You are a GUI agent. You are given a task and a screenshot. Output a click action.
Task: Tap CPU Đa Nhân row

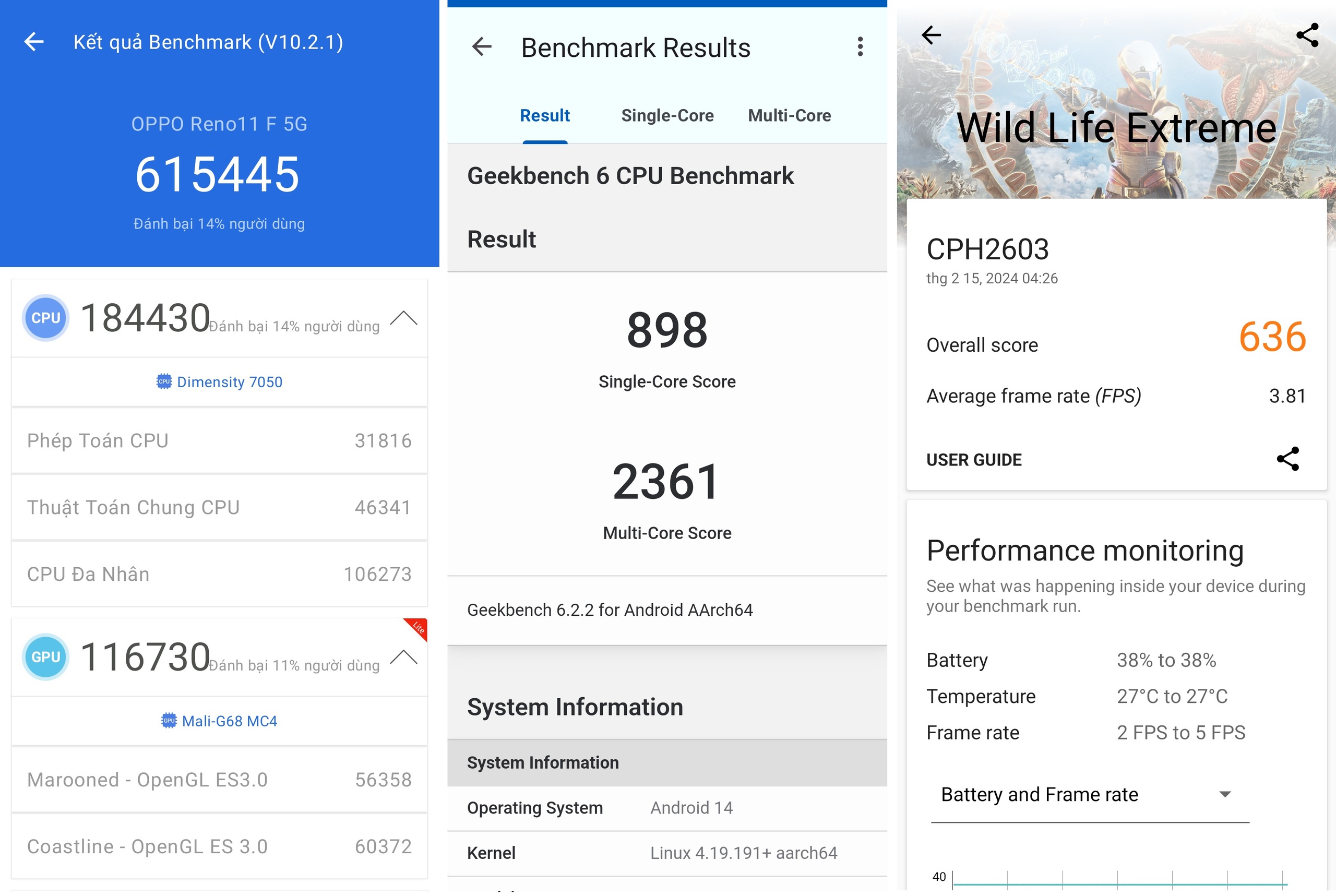(219, 575)
